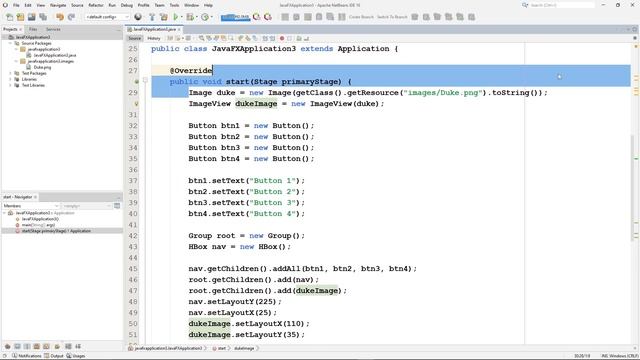Open the Notifications status bar item
This screenshot has width=640, height=360.
pyautogui.click(x=27, y=356)
